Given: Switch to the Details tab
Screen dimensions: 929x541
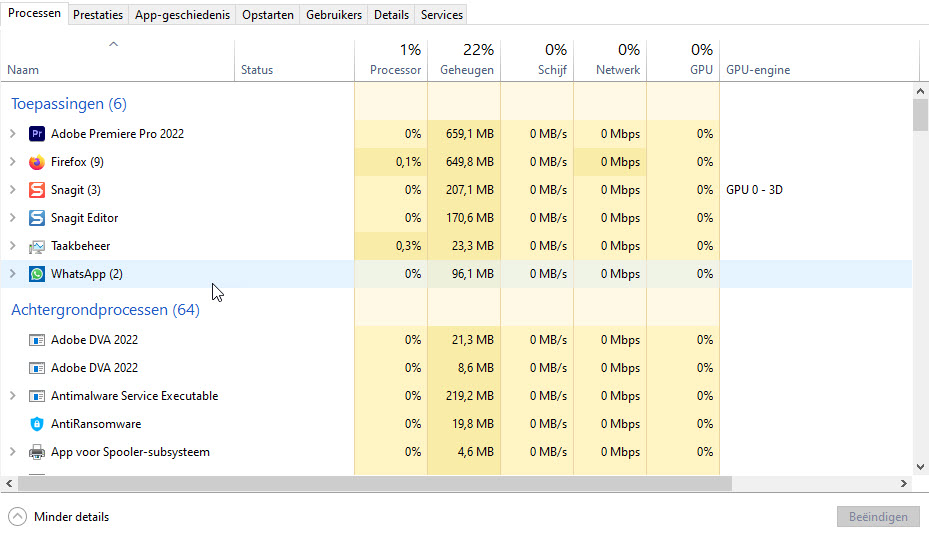Looking at the screenshot, I should pos(391,15).
